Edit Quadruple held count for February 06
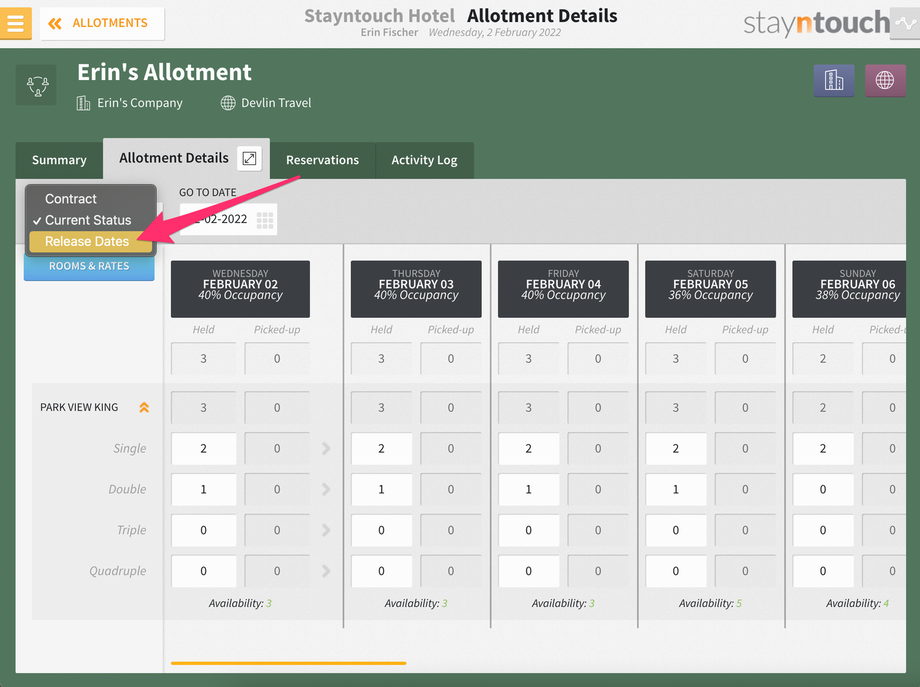Screen dimensions: 920x687 [823, 571]
